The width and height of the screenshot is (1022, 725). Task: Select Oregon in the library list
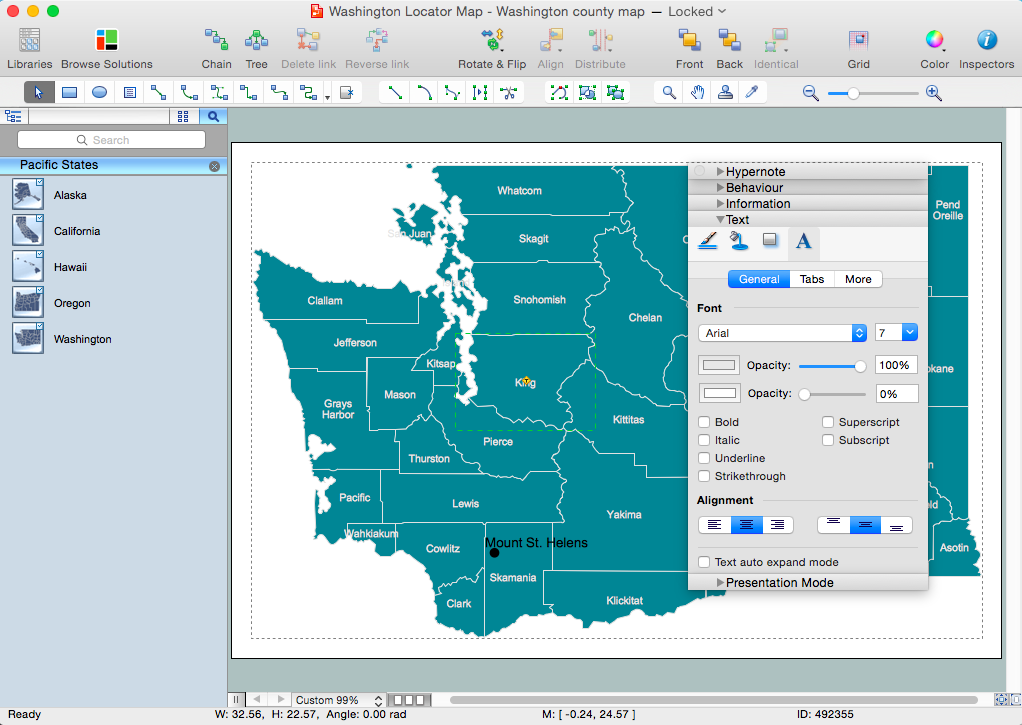tap(72, 303)
